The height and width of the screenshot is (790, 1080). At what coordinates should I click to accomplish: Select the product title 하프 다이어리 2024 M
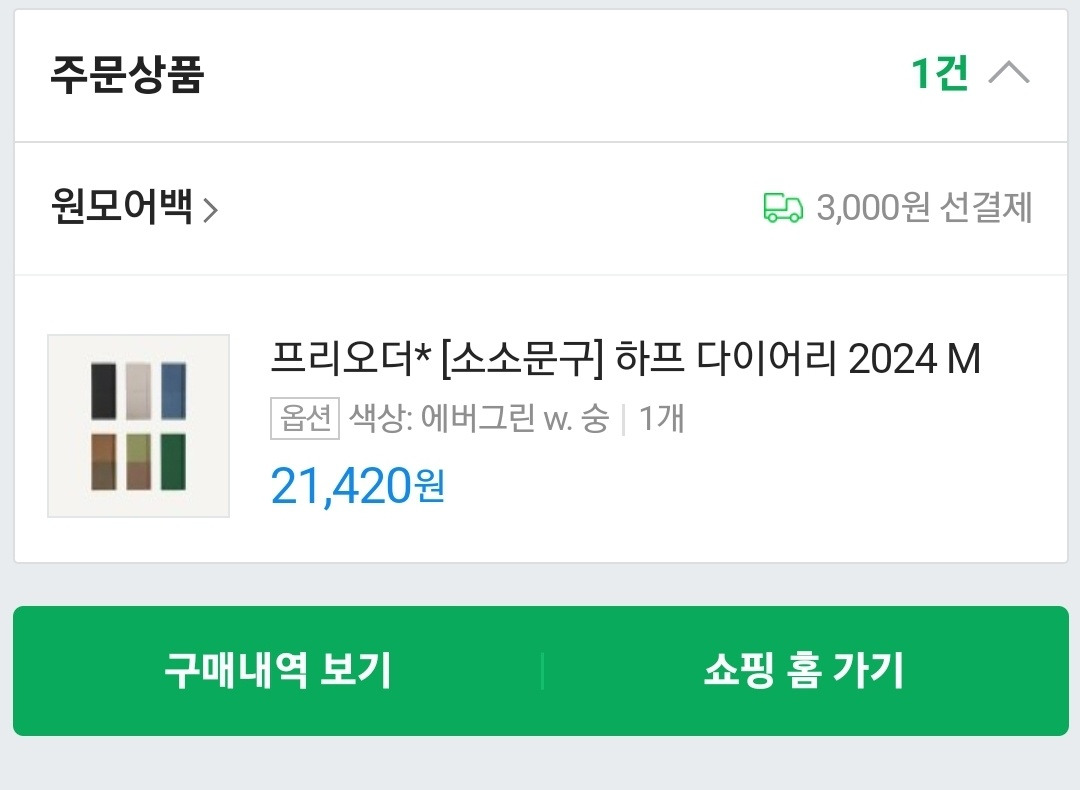(x=625, y=360)
